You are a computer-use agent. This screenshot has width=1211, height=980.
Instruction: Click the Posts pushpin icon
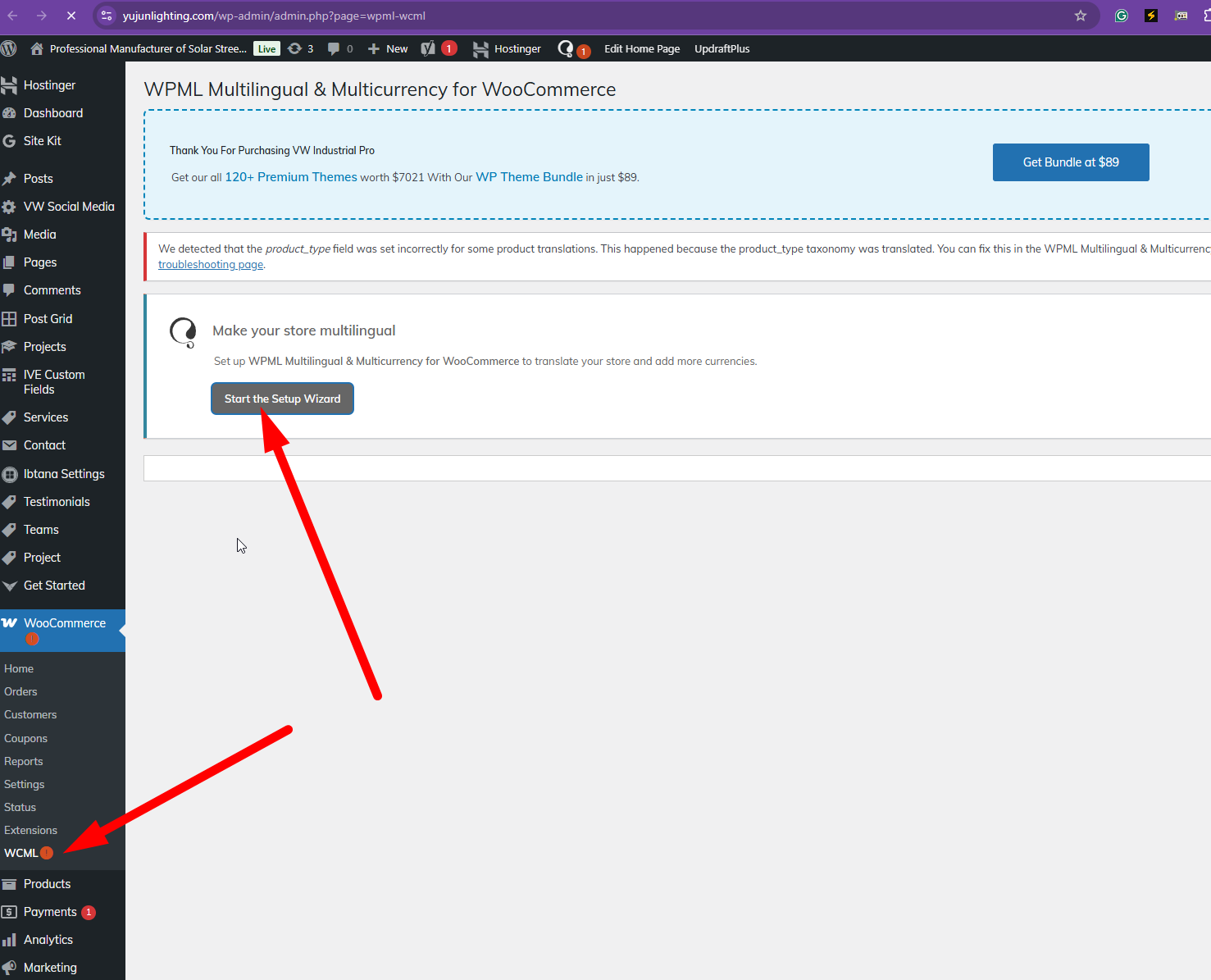[10, 179]
